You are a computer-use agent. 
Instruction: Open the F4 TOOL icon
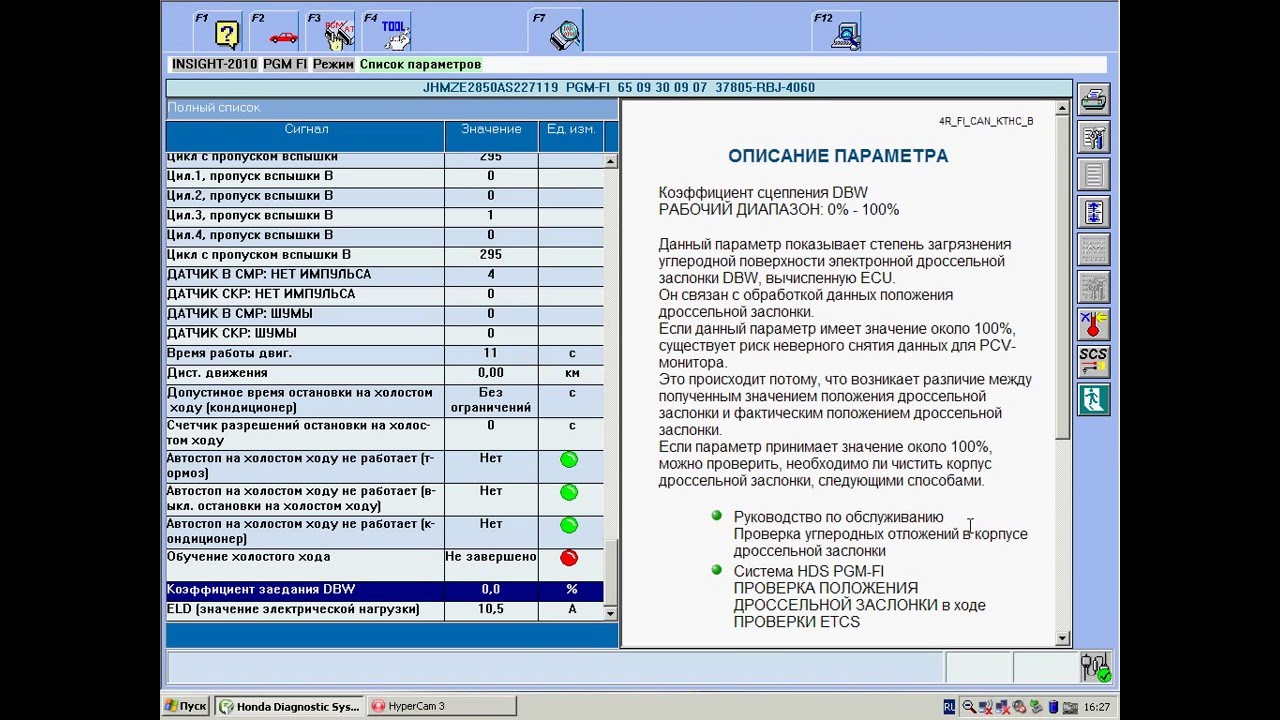click(396, 35)
